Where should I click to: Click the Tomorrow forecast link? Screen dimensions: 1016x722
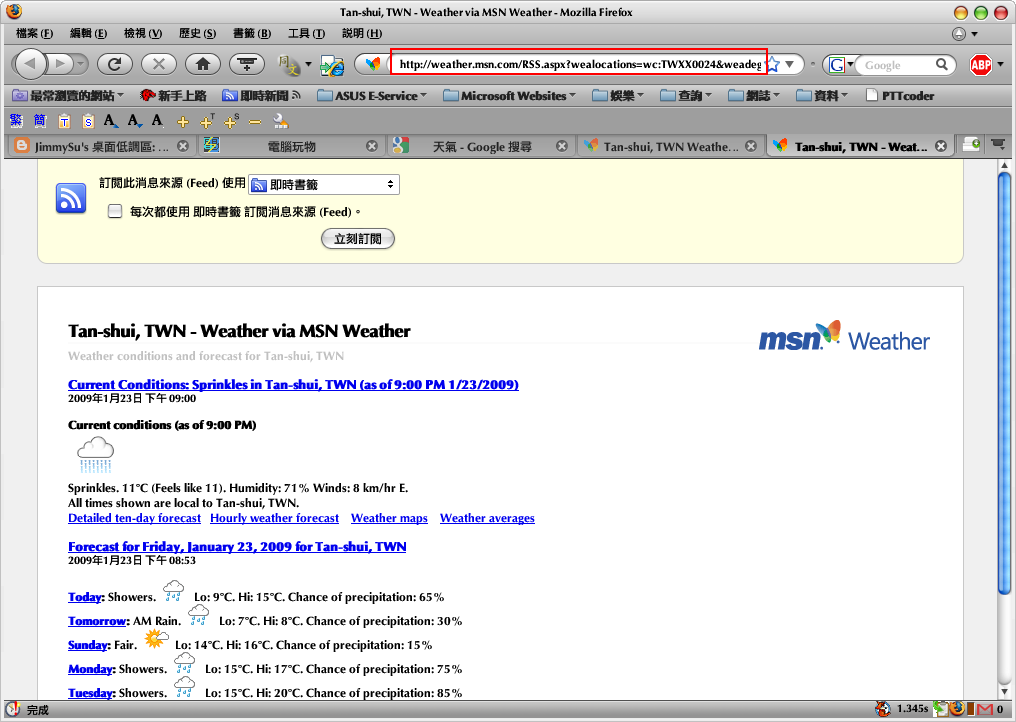97,621
